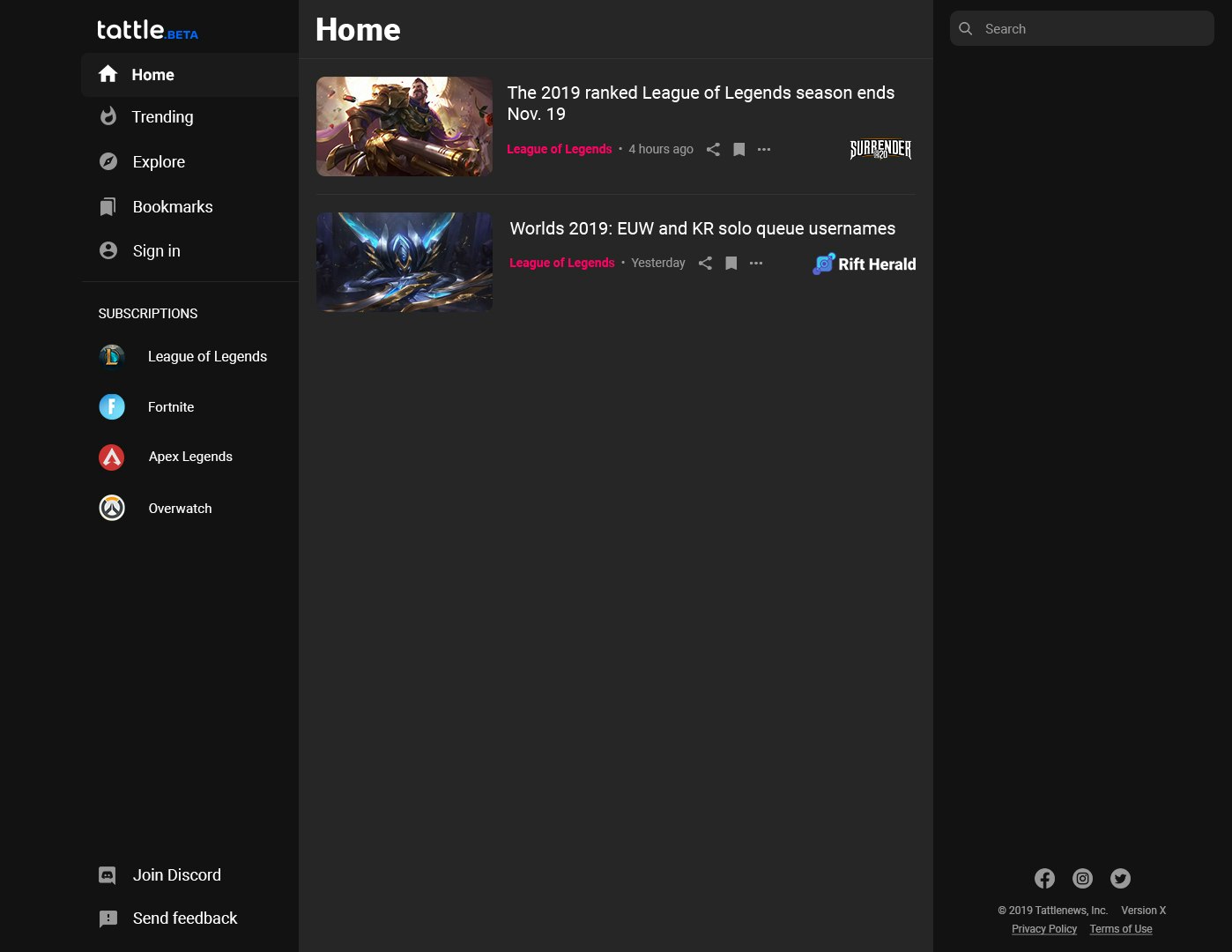
Task: Click the Sign in user icon
Action: [x=108, y=250]
